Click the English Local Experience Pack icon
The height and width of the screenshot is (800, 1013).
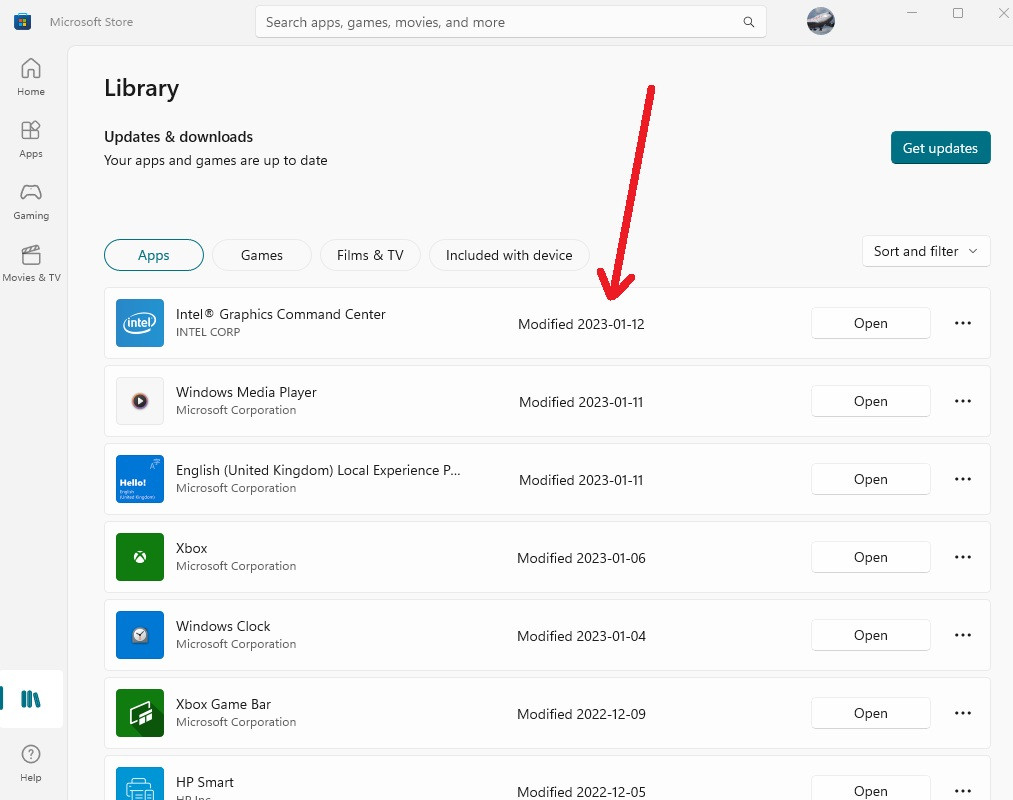click(x=140, y=479)
